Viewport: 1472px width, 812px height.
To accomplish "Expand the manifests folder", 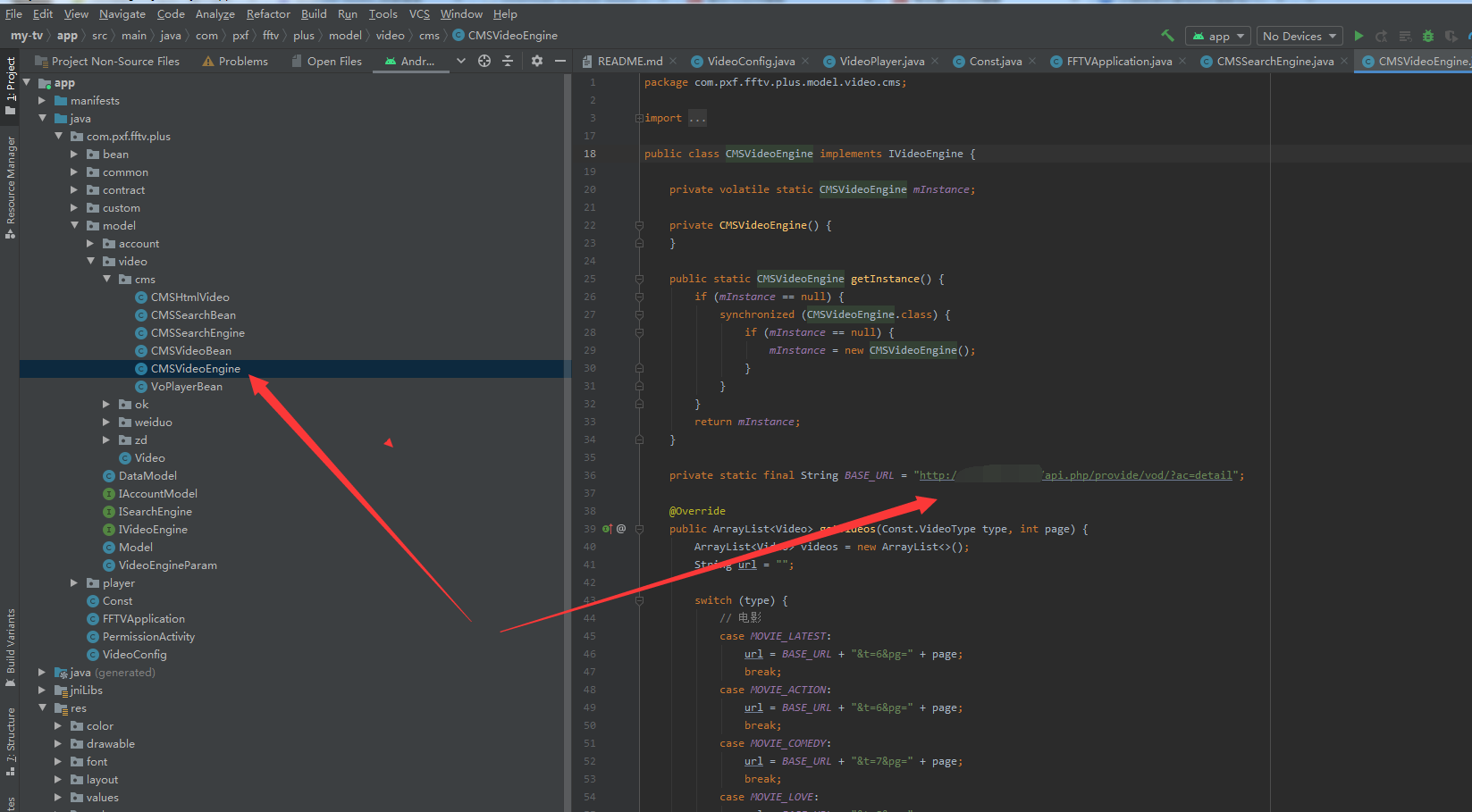I will tap(42, 100).
